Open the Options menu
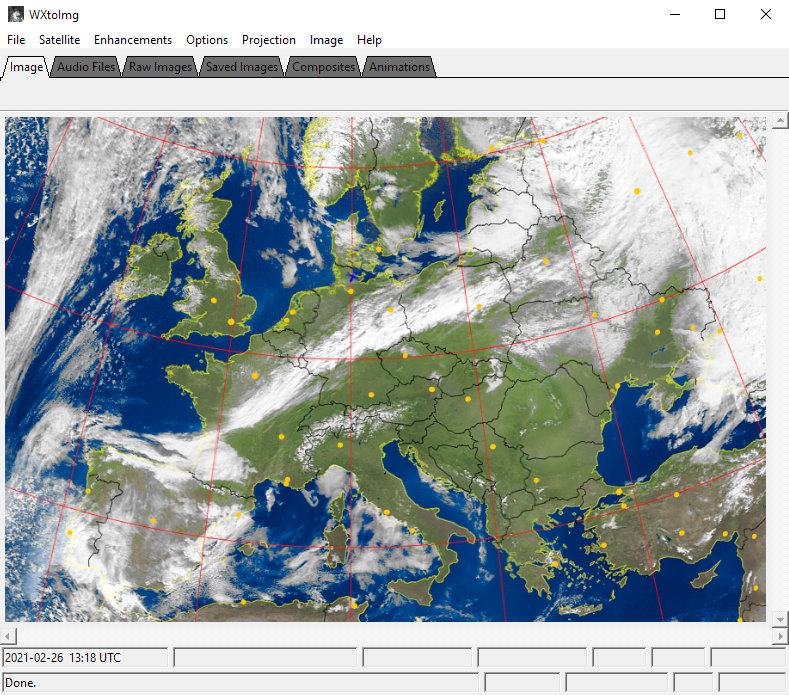The height and width of the screenshot is (695, 789). [207, 40]
